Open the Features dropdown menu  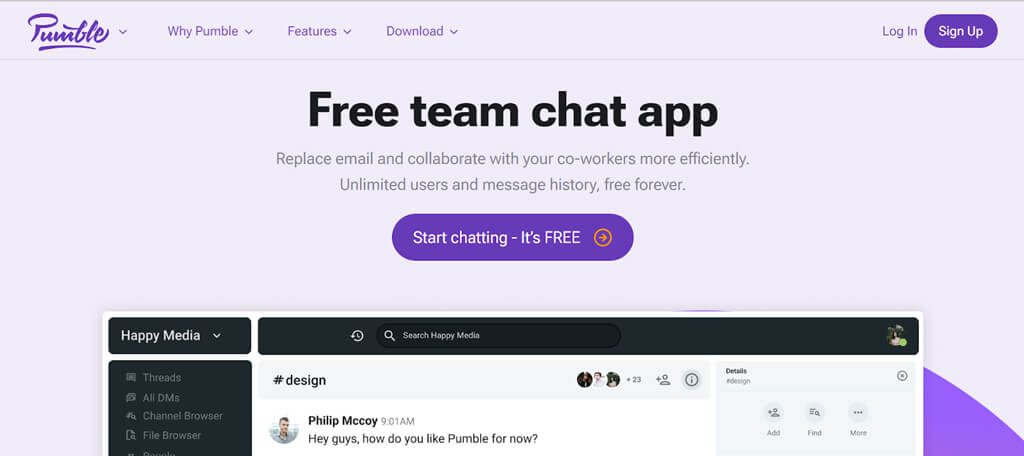319,31
